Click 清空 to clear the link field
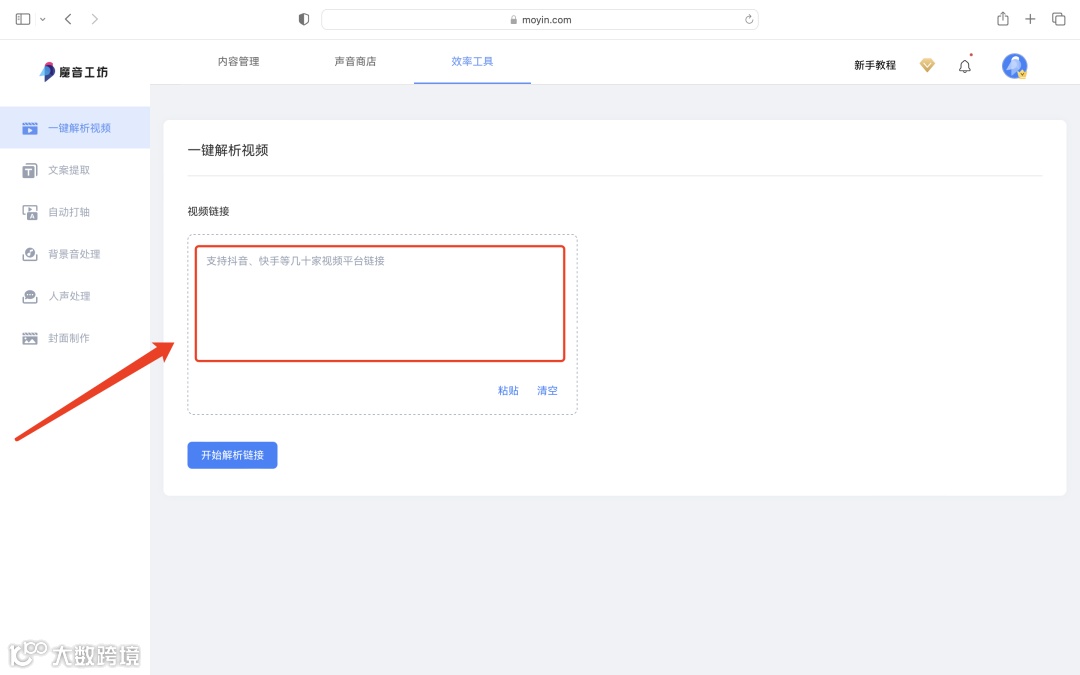Image resolution: width=1080 pixels, height=675 pixels. point(547,390)
